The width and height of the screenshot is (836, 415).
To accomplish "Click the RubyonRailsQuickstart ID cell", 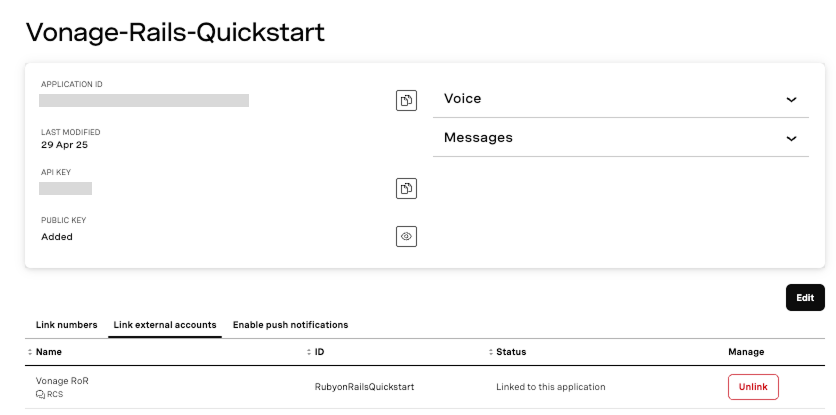I will [364, 387].
